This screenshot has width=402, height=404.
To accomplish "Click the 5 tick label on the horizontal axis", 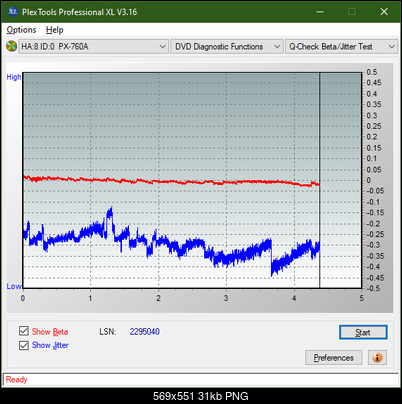I will (x=362, y=298).
